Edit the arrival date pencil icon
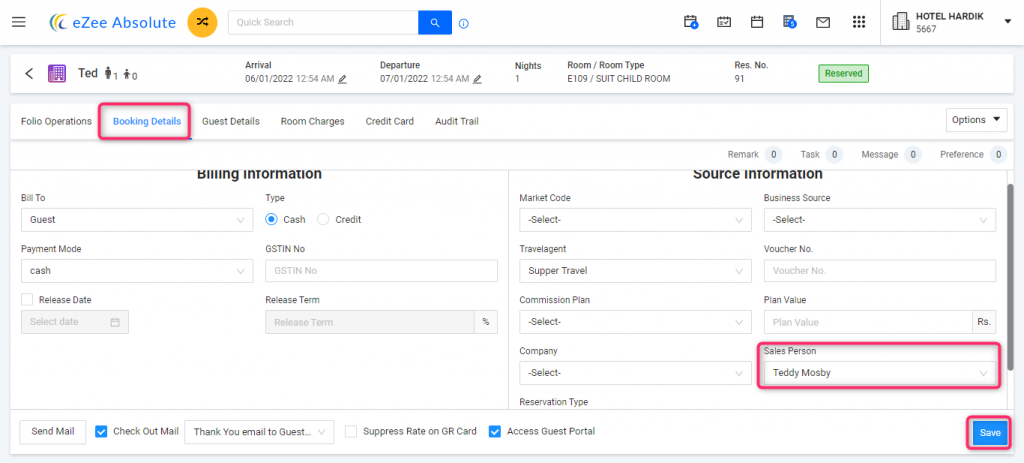Viewport: 1024px width, 463px height. tap(342, 79)
